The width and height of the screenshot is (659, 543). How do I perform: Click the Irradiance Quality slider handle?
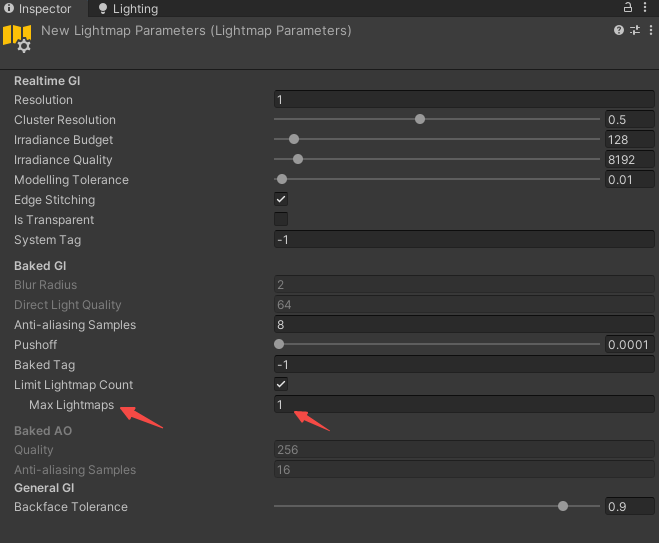(x=298, y=159)
